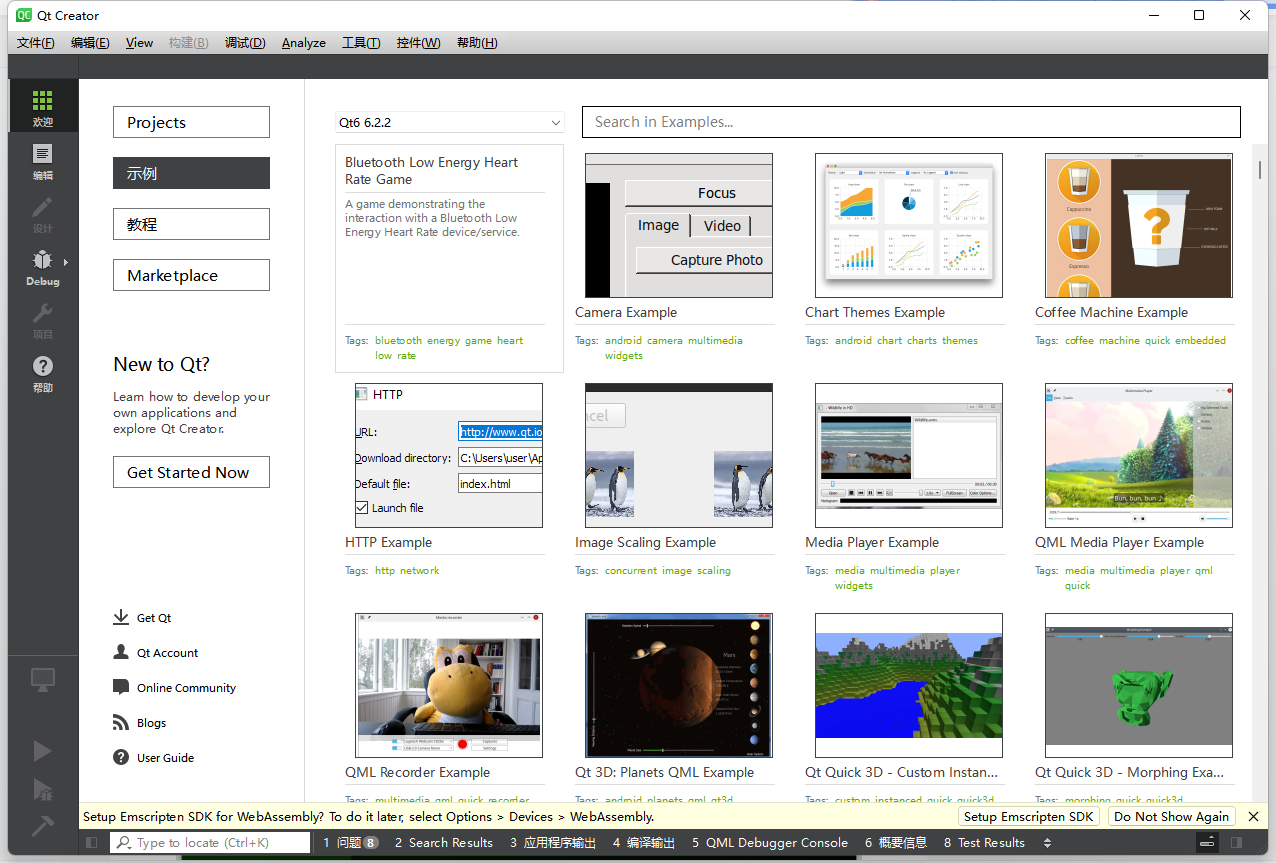Switch to 设计 (Design) mode
This screenshot has height=863, width=1276.
pos(42,214)
